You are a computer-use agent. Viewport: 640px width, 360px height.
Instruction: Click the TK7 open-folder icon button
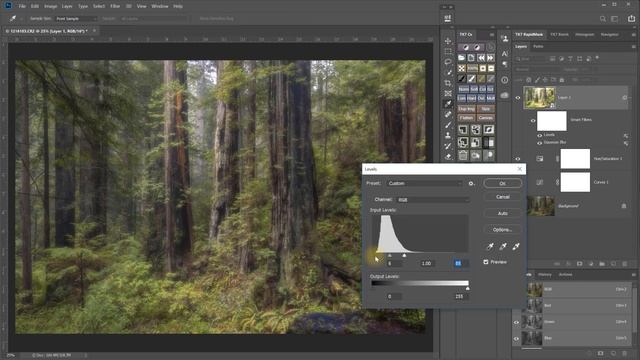pyautogui.click(x=462, y=58)
